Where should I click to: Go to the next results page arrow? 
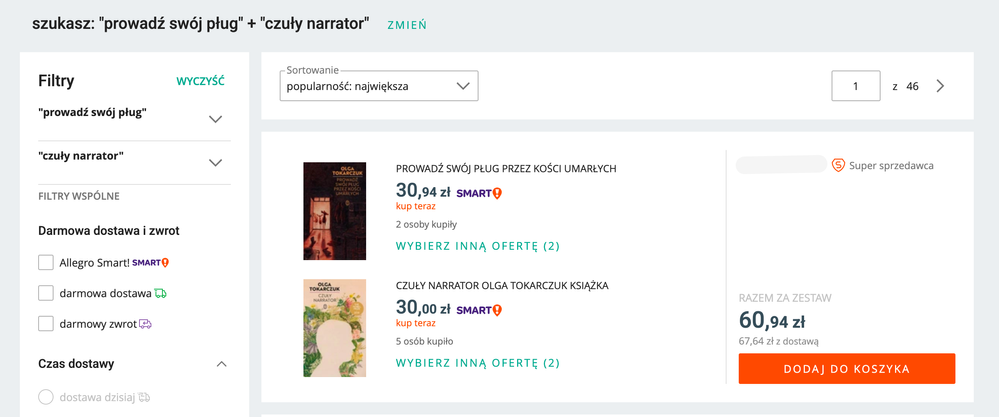click(940, 86)
